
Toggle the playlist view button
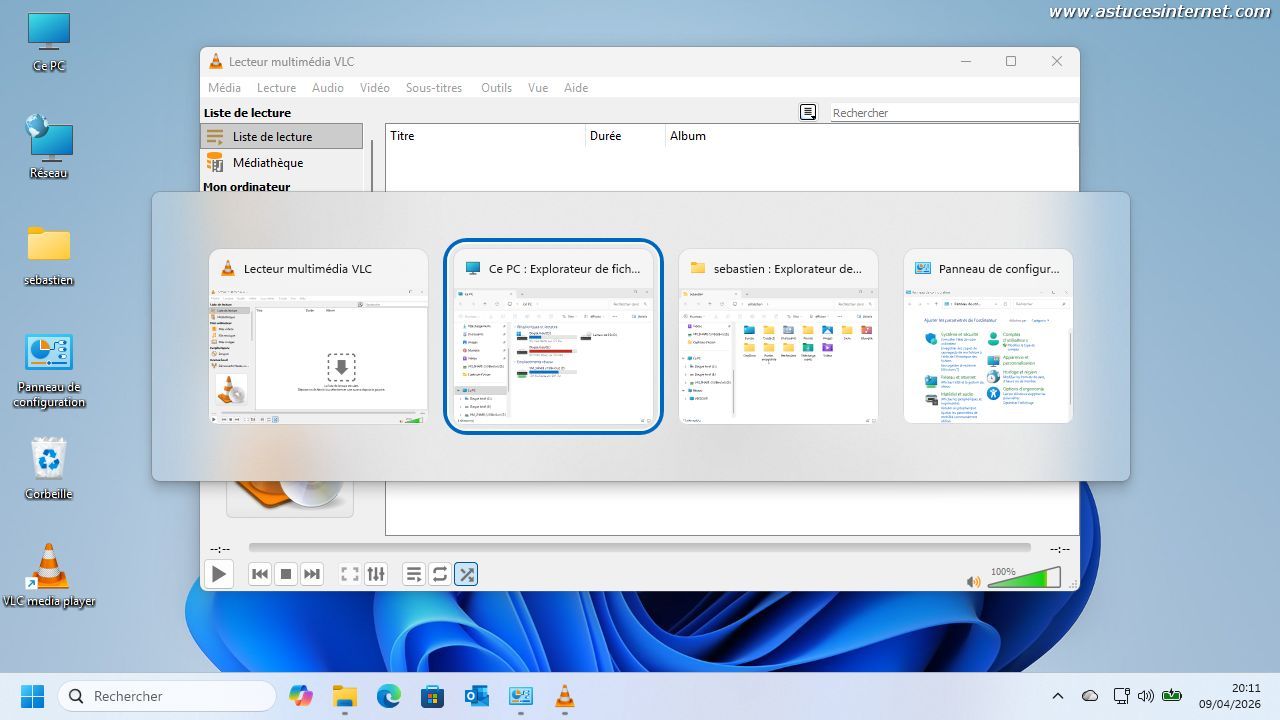pos(414,574)
